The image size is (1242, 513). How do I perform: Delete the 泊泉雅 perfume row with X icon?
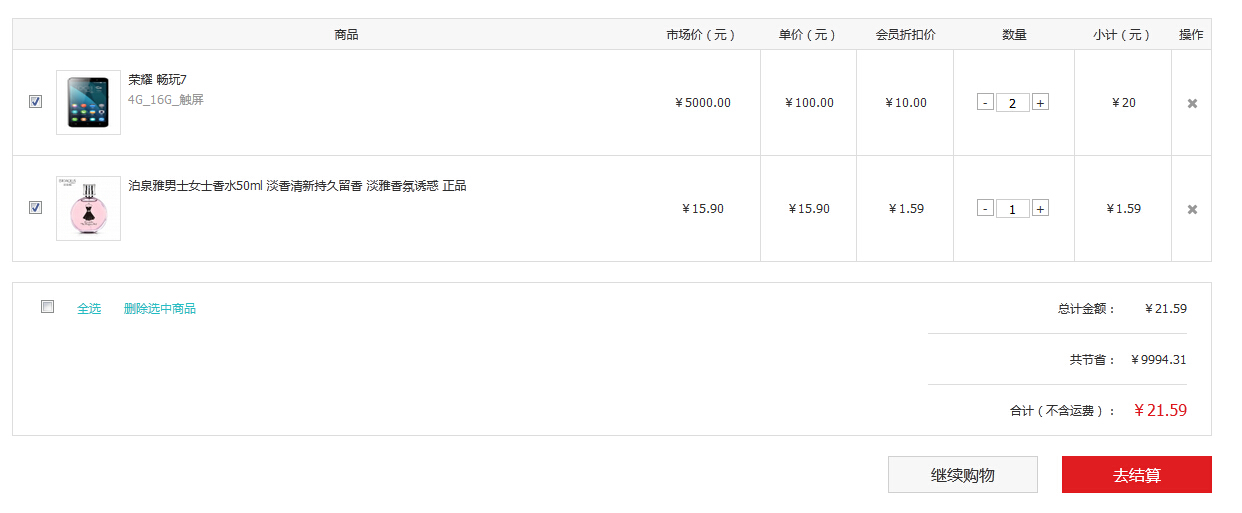pos(1192,209)
